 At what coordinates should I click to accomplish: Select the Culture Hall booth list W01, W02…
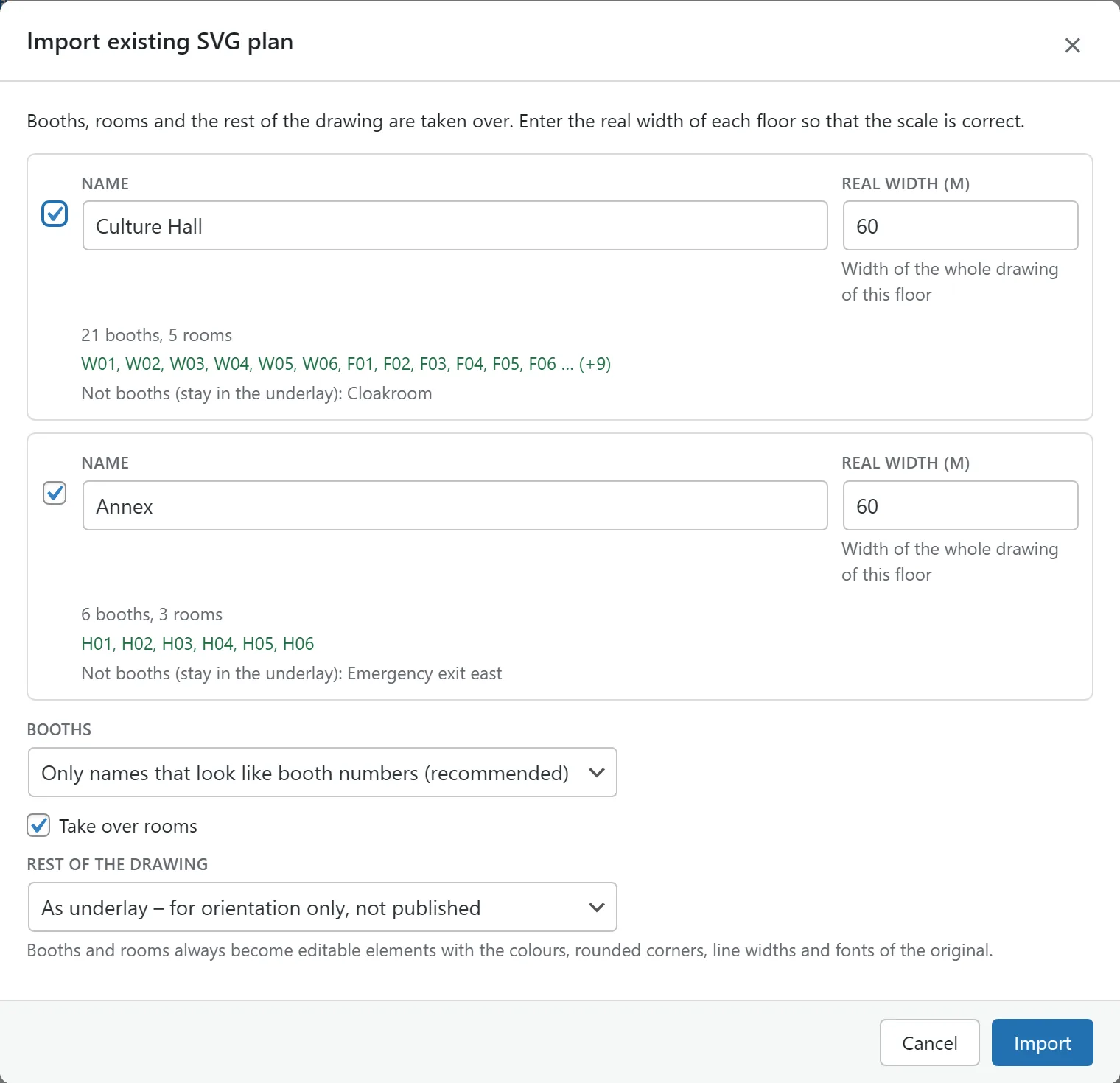(346, 364)
